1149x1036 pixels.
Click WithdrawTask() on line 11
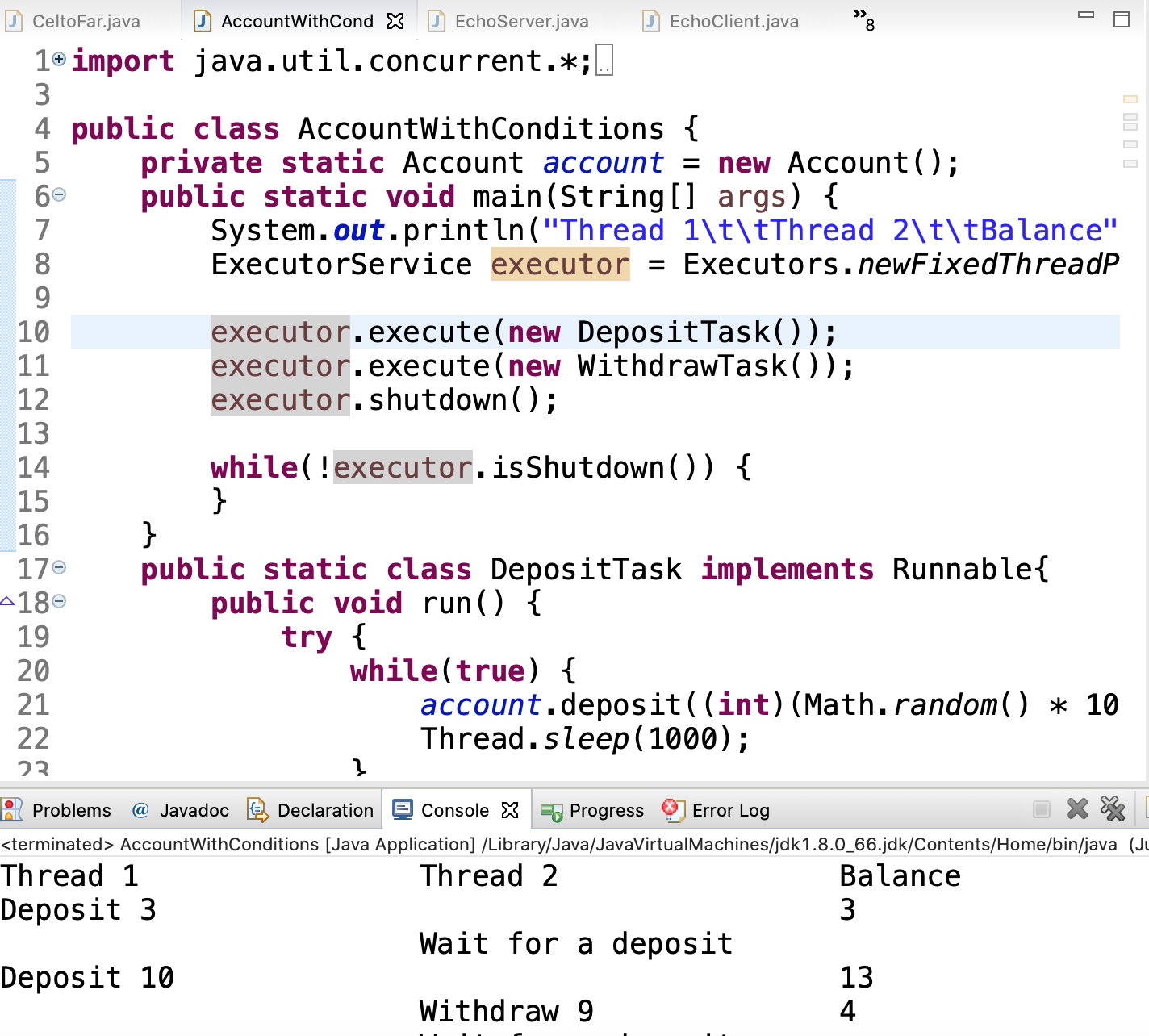(700, 366)
